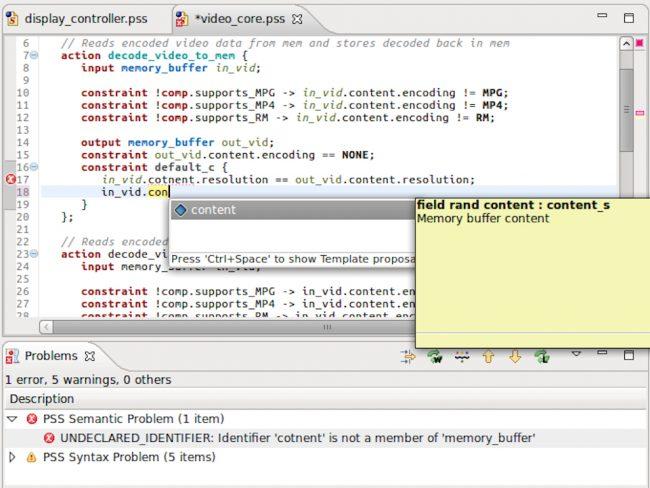Viewport: 650px width, 488px height.
Task: Collapse the constraint block at line 16
Action: click(x=34, y=167)
